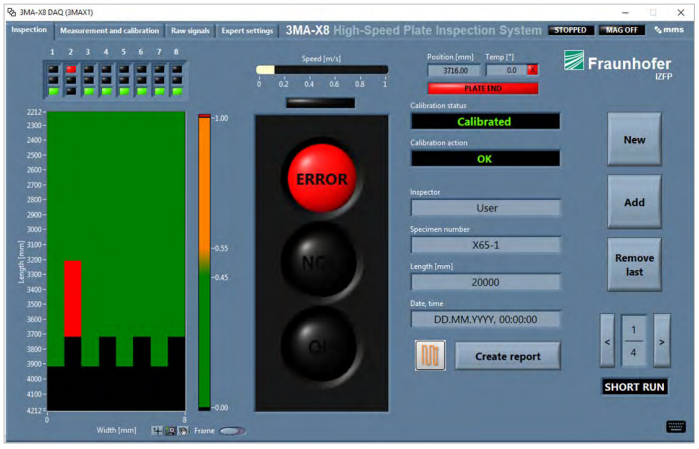Click the dark NG traffic light
The height and width of the screenshot is (449, 699).
[x=319, y=261]
